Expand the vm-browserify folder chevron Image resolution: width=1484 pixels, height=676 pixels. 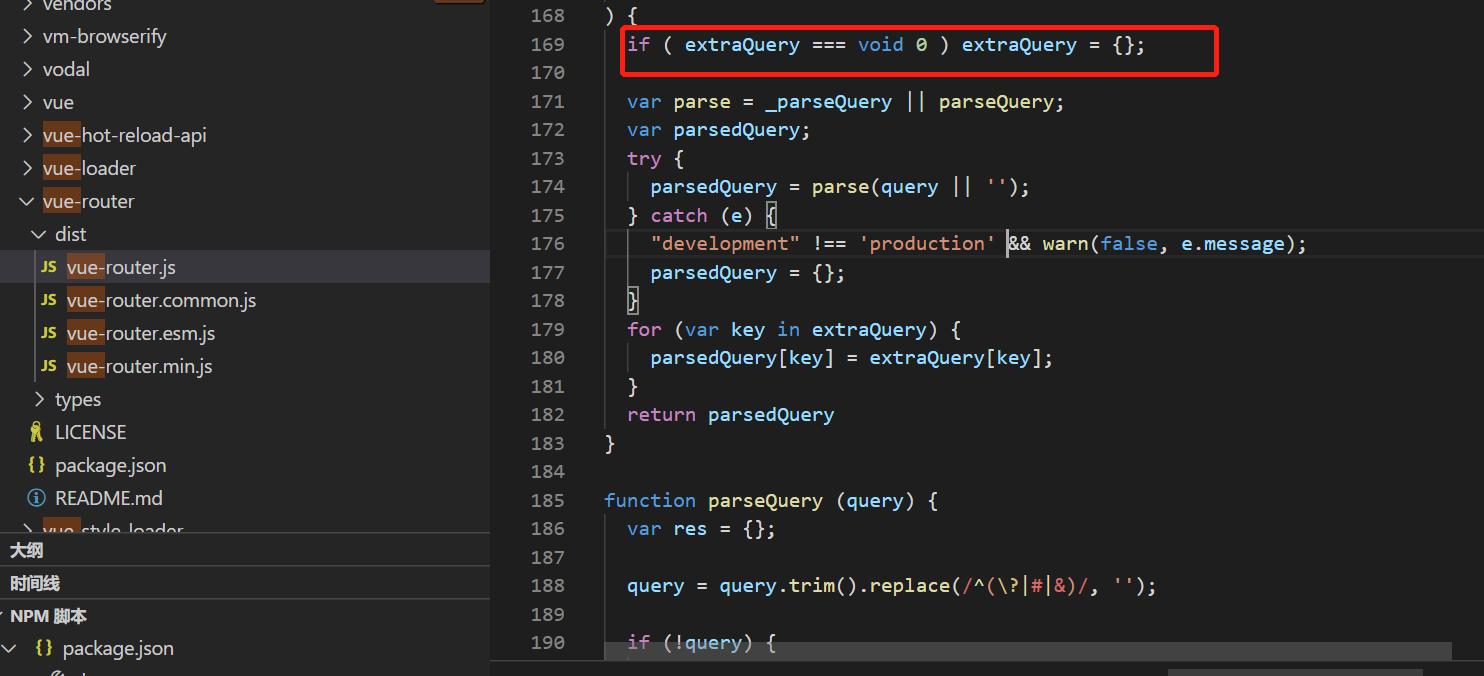(27, 37)
